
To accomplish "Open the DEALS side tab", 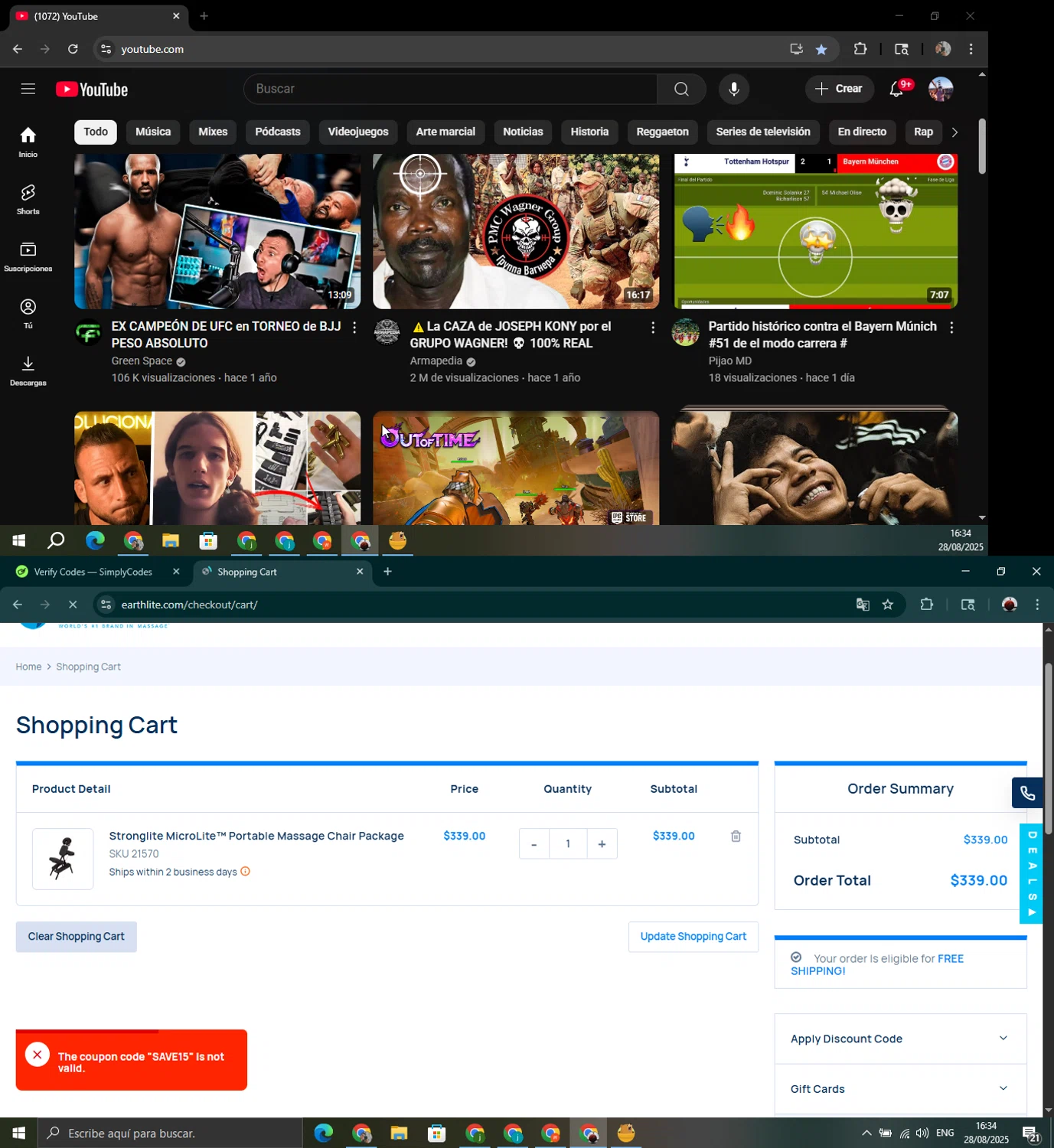I will click(1032, 874).
